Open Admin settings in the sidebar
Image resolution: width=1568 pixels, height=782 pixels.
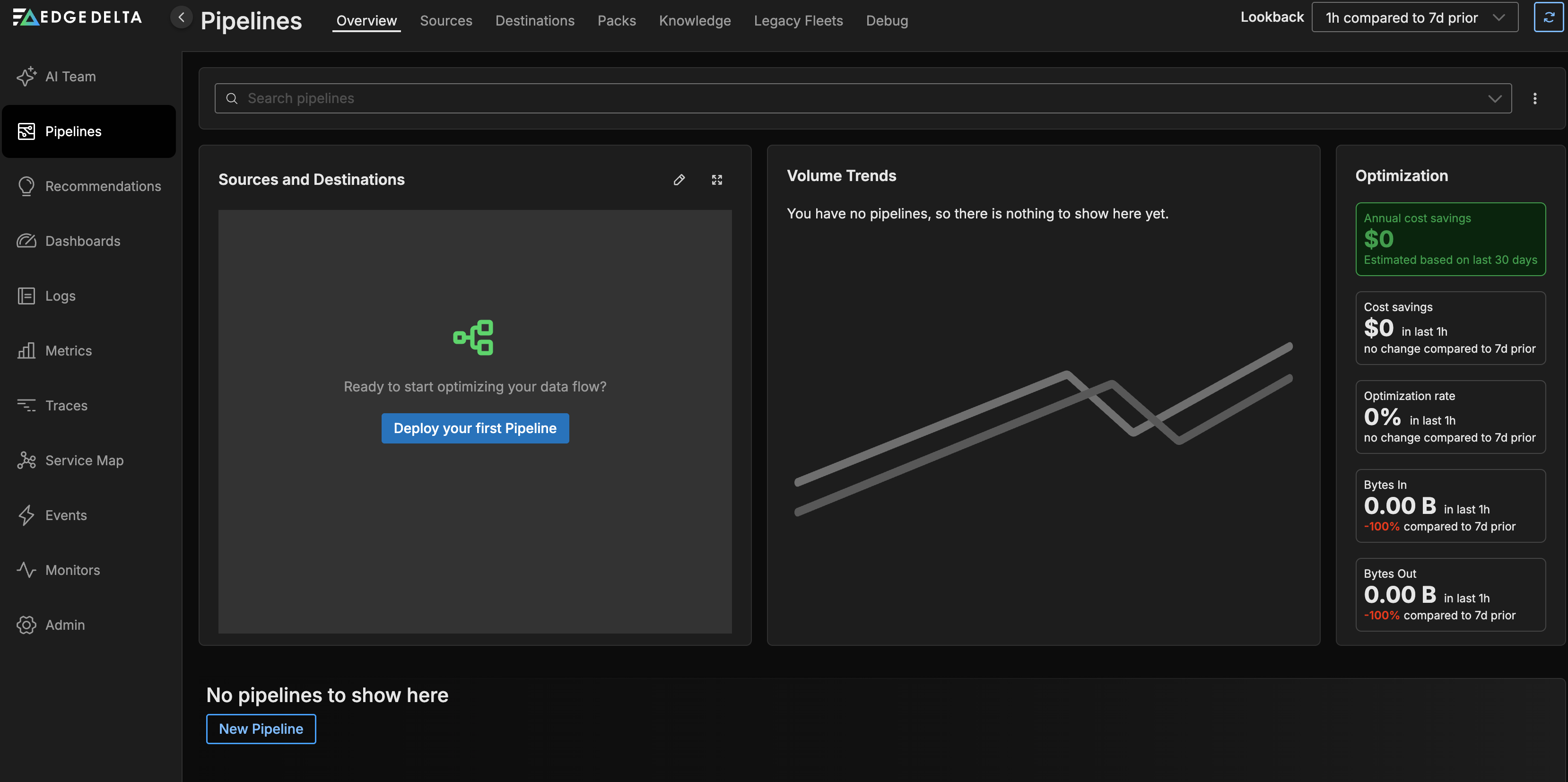65,625
